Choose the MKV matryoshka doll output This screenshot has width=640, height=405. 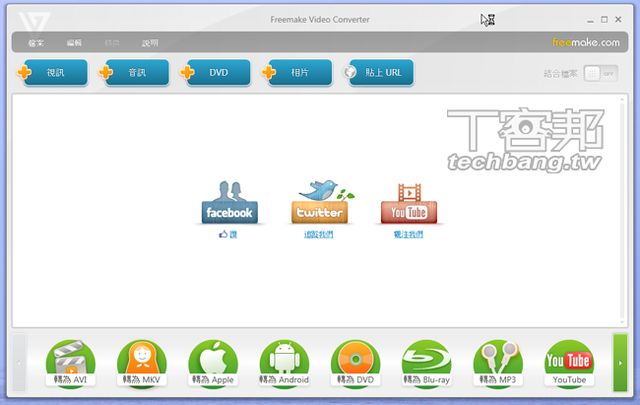(142, 363)
